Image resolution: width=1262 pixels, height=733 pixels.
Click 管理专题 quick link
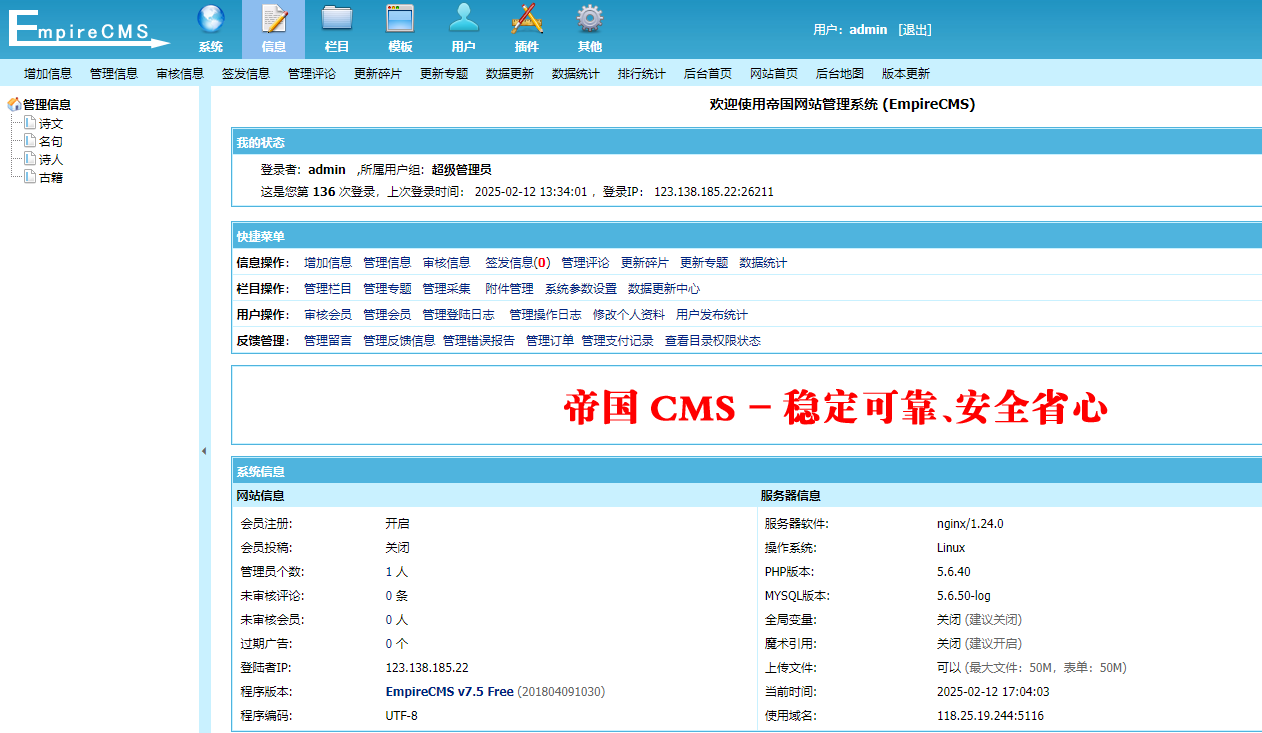tap(387, 289)
